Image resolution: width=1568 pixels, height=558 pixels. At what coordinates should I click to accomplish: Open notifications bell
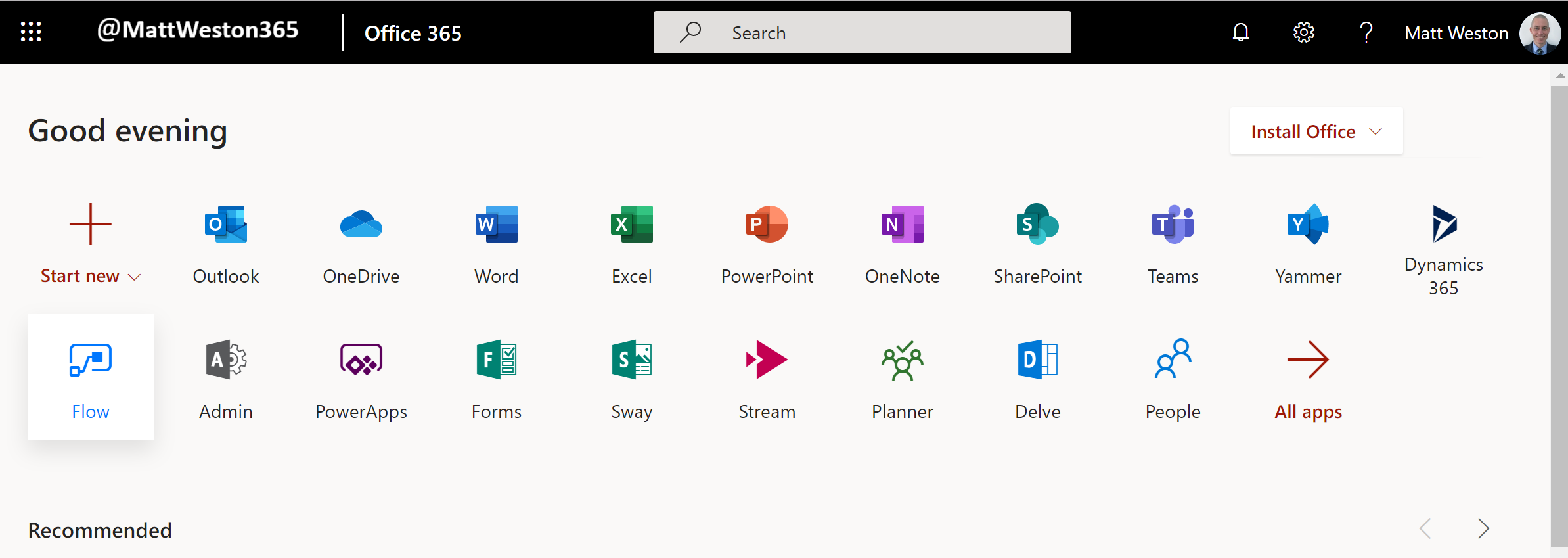point(1241,32)
